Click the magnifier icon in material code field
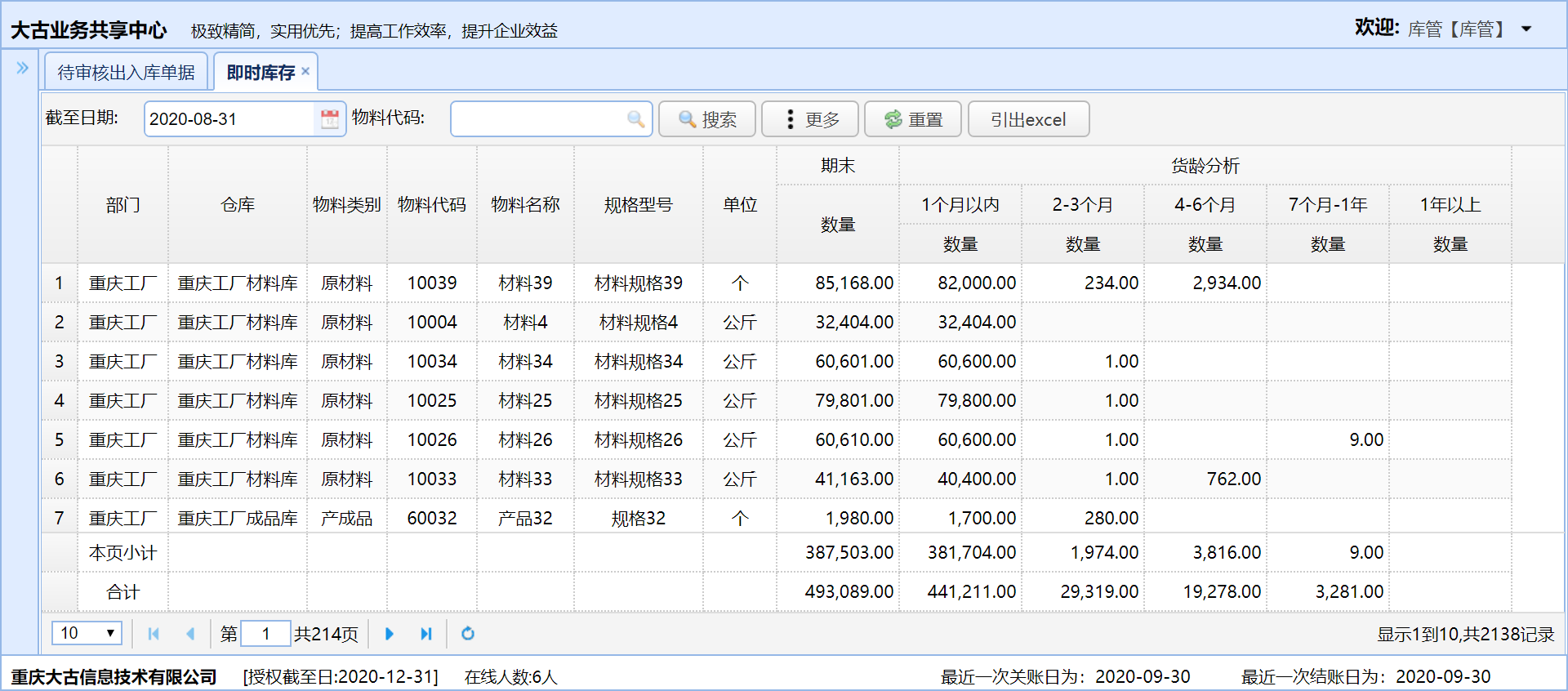The width and height of the screenshot is (1568, 691). pos(635,119)
